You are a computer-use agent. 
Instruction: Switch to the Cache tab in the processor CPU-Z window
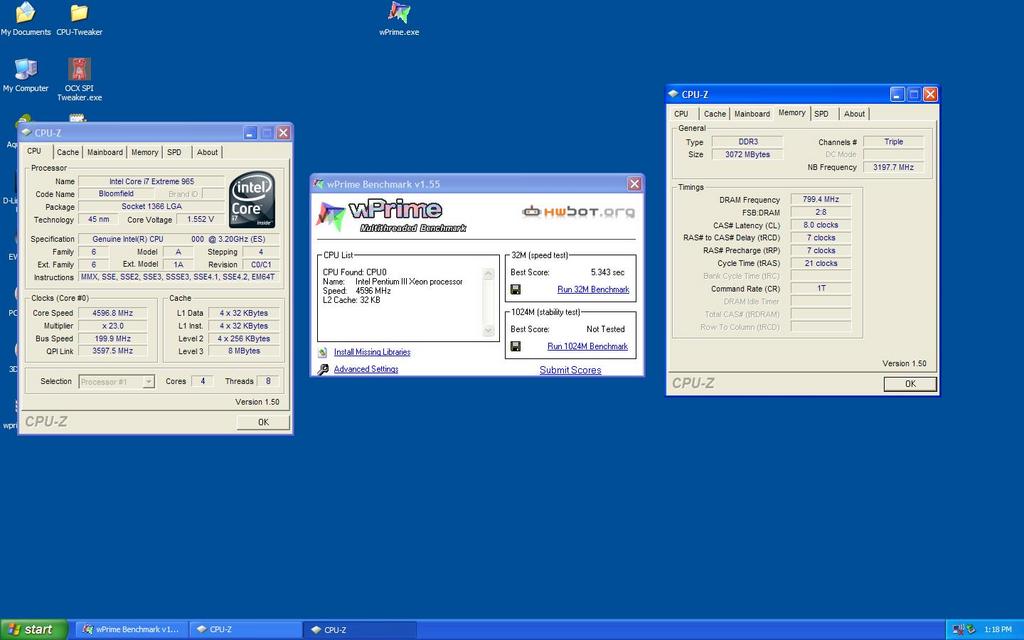[x=67, y=152]
